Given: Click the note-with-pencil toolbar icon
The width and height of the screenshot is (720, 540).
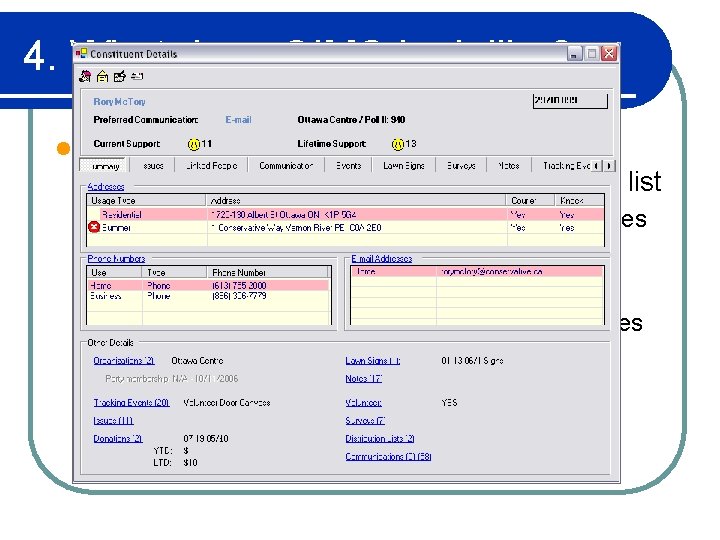Looking at the screenshot, I should point(119,76).
